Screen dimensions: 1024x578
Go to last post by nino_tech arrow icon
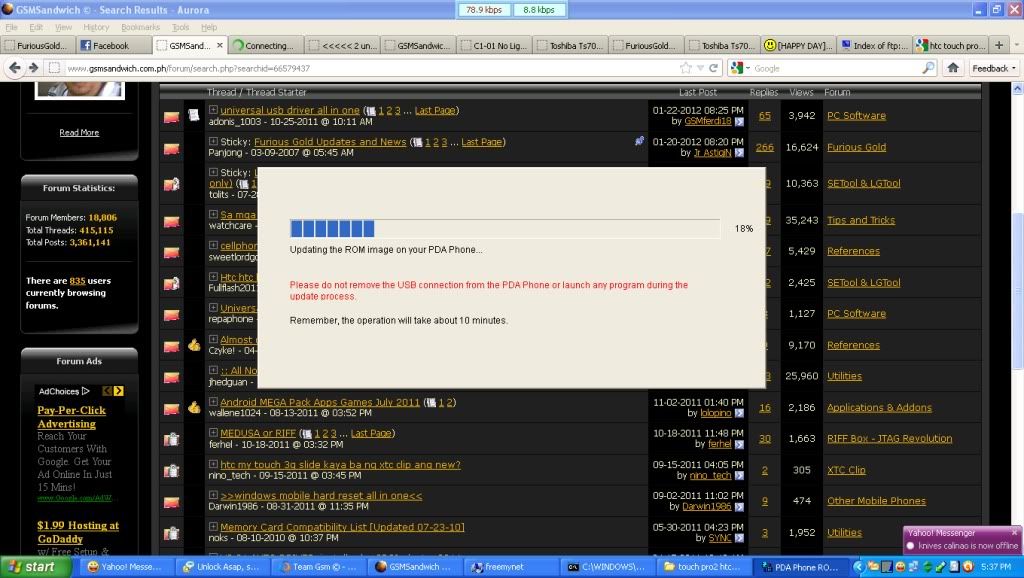(x=739, y=476)
